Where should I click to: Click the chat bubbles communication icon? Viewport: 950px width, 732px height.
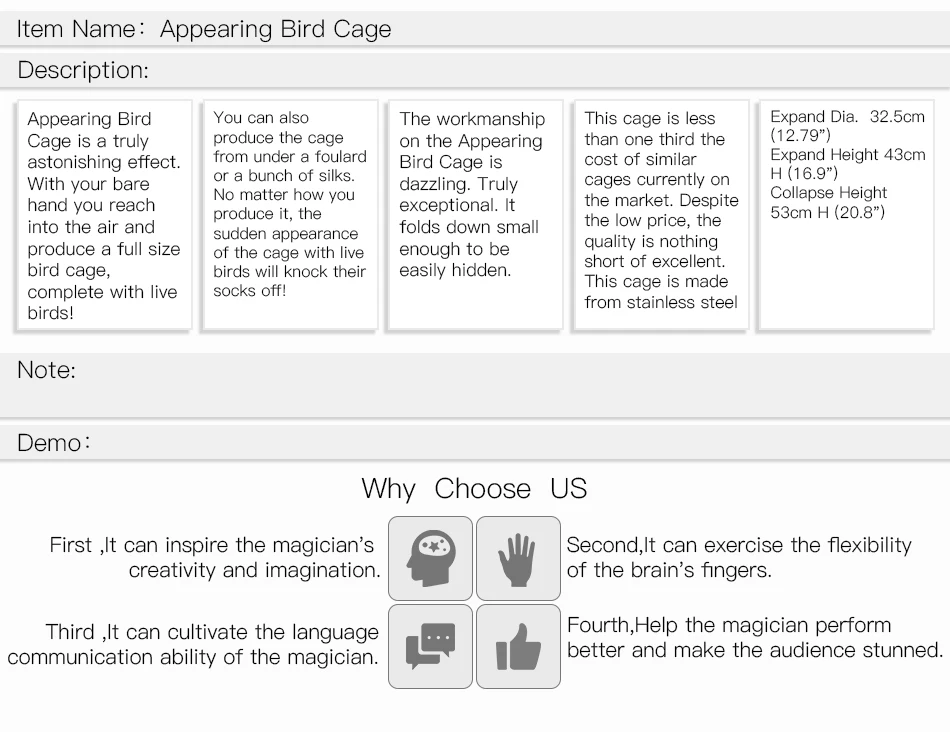[430, 646]
